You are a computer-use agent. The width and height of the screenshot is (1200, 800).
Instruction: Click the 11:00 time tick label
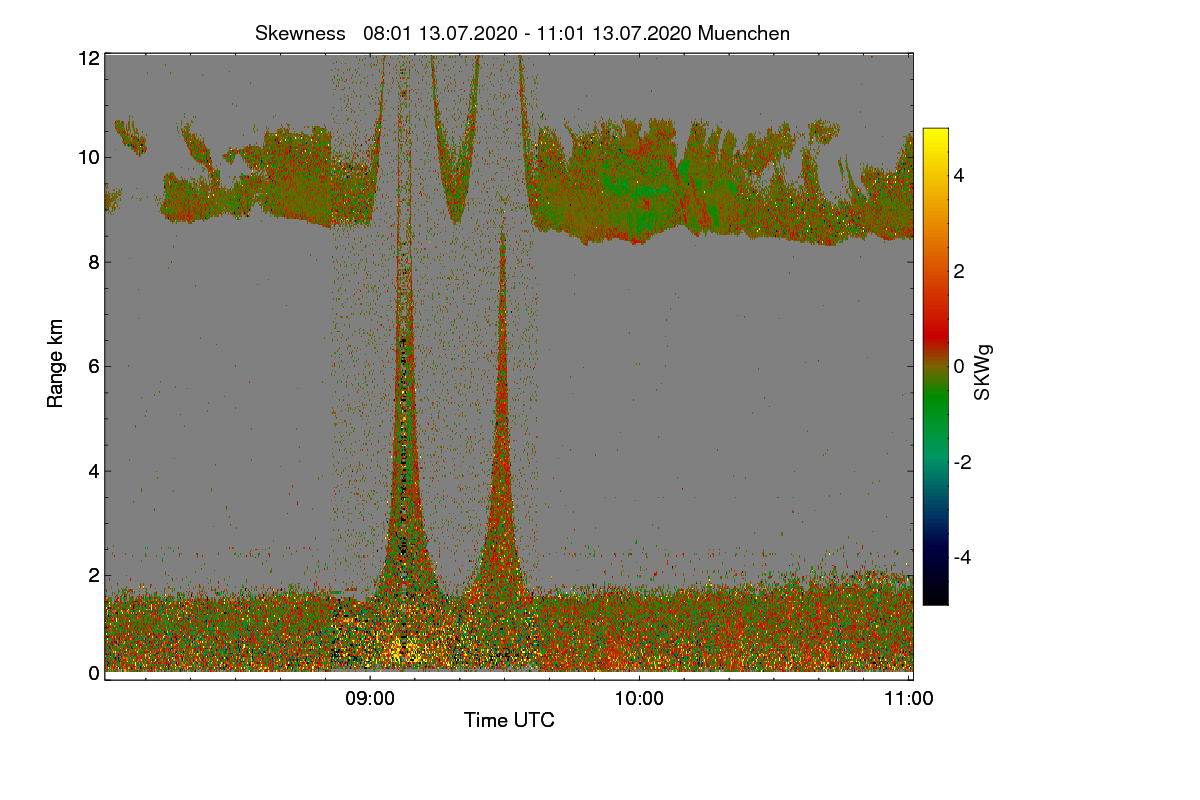pos(909,699)
